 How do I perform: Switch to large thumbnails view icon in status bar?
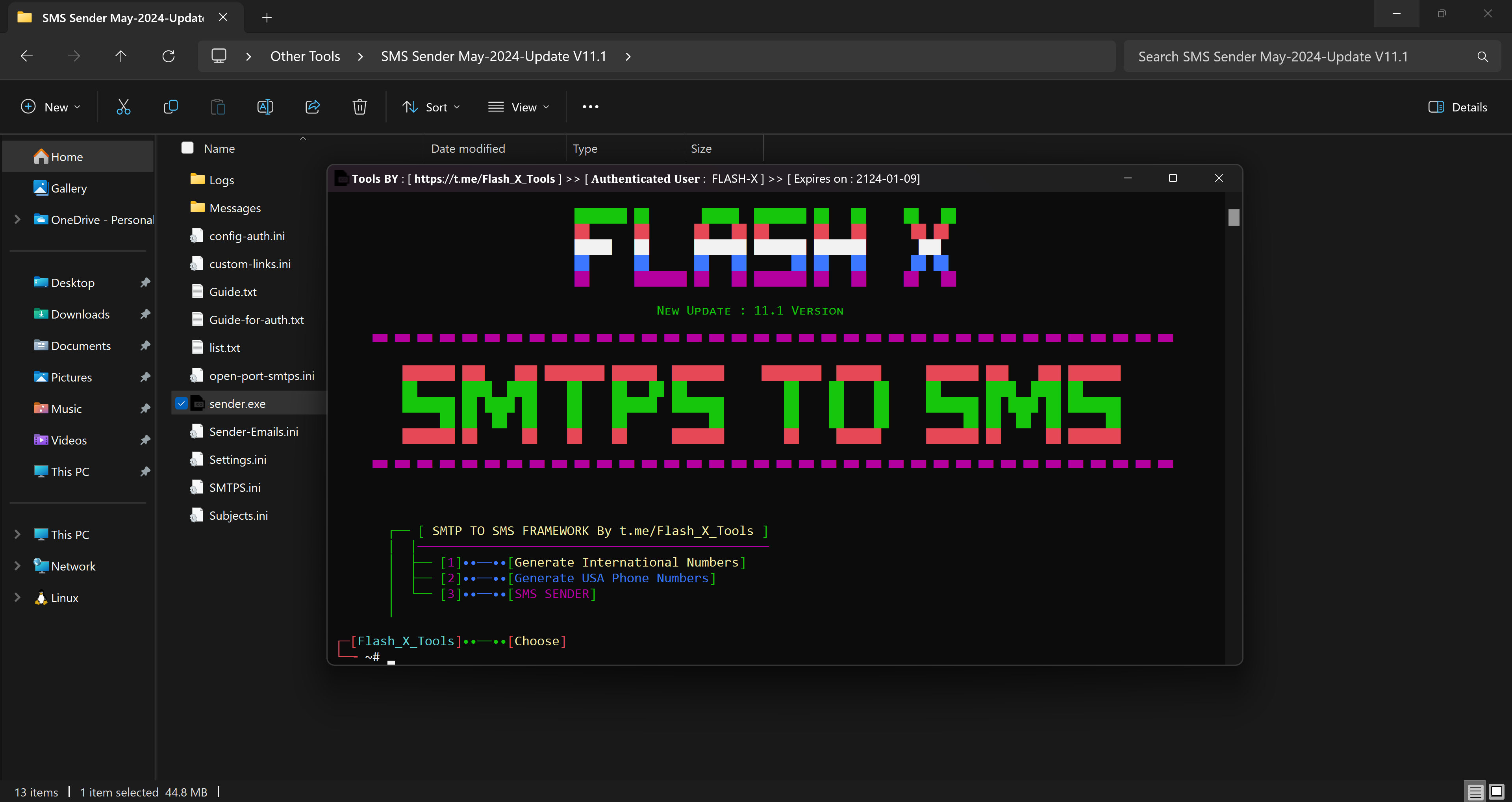coord(1497,791)
